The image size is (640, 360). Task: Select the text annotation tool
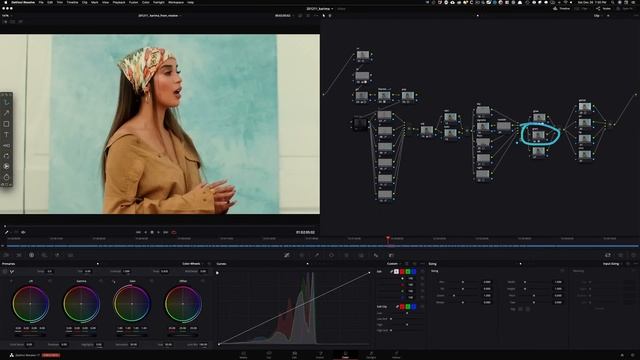pos(6,134)
